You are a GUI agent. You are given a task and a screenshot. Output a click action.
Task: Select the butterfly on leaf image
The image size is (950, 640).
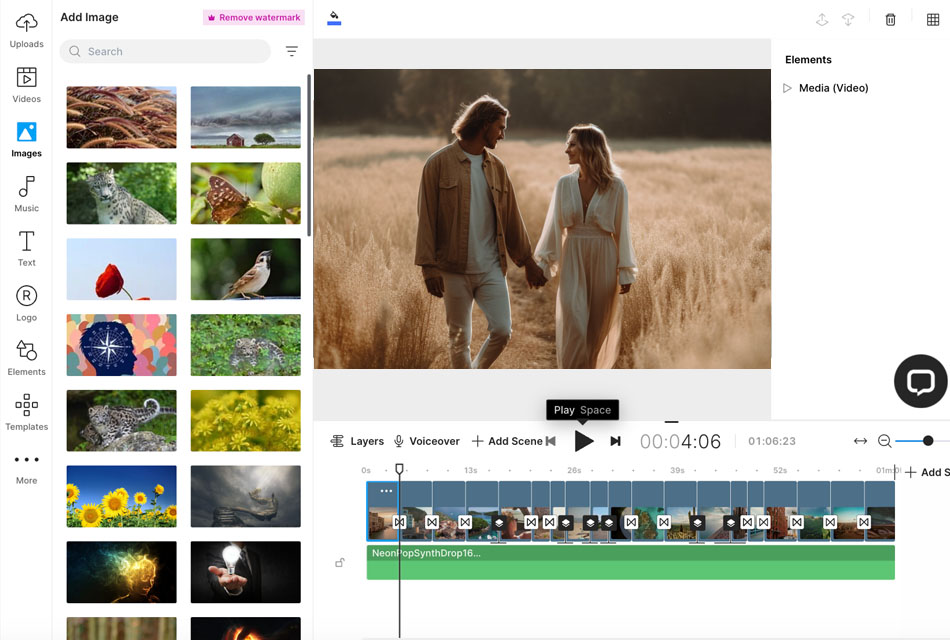point(245,193)
